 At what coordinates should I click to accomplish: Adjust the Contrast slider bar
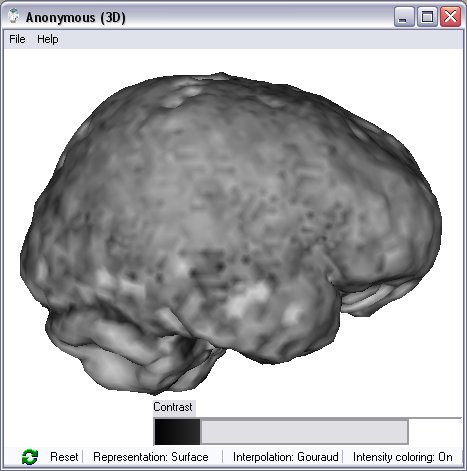pyautogui.click(x=281, y=432)
